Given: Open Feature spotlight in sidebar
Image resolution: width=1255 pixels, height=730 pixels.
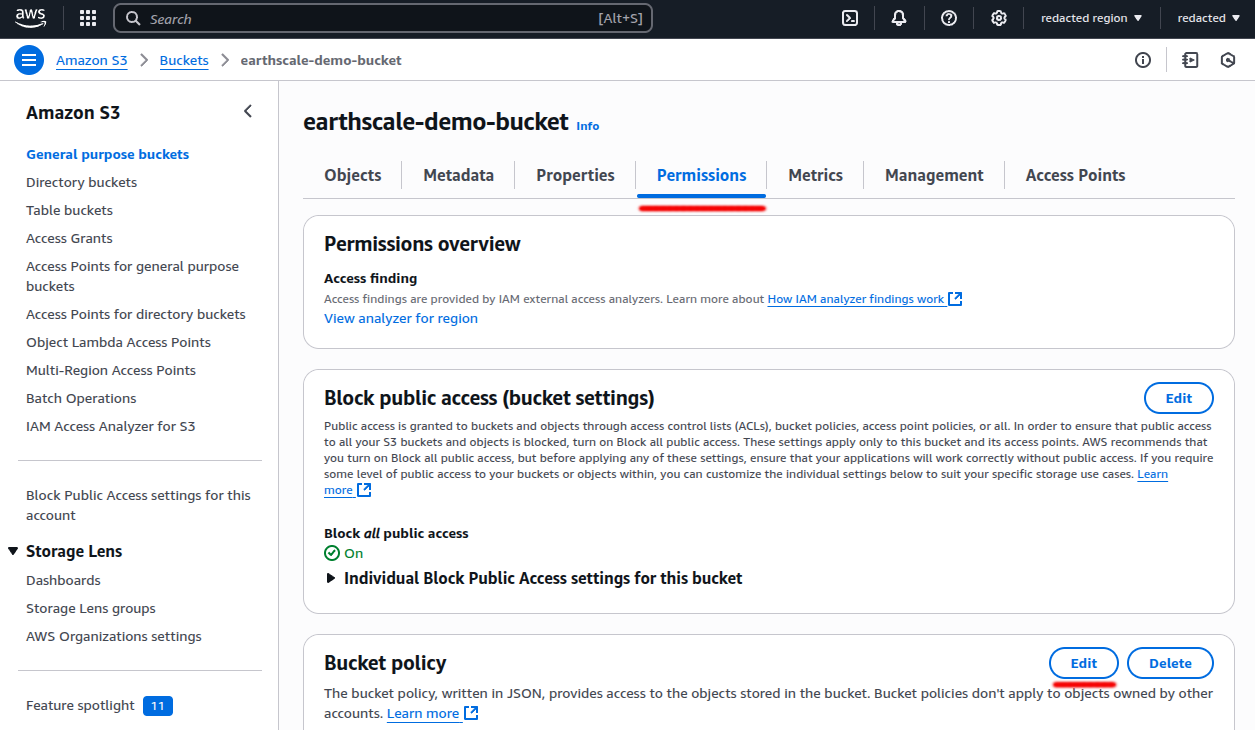Looking at the screenshot, I should click(x=80, y=705).
